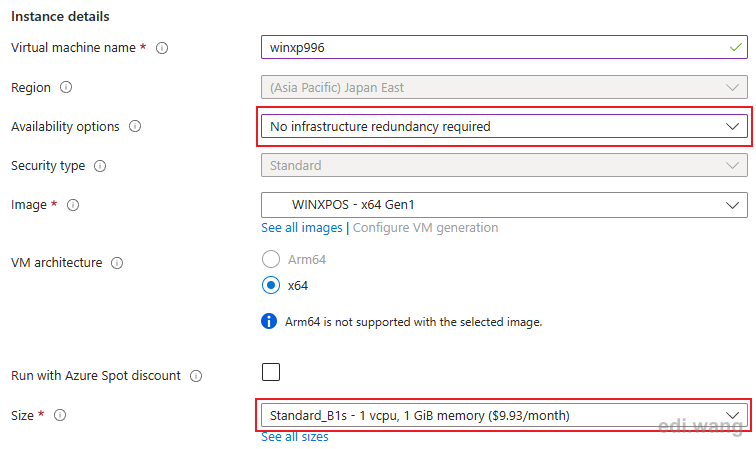Enable Run with Azure Spot discount checkbox
The height and width of the screenshot is (449, 756).
point(271,372)
